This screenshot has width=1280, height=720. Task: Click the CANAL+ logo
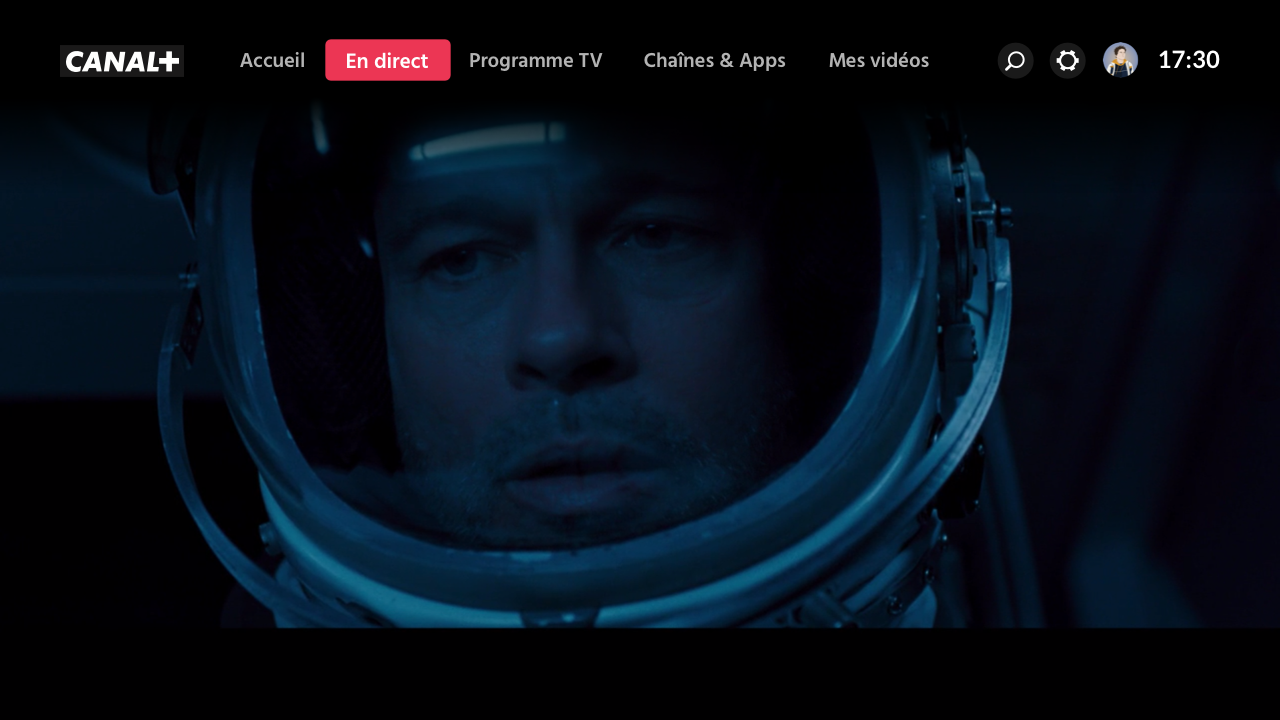[122, 61]
